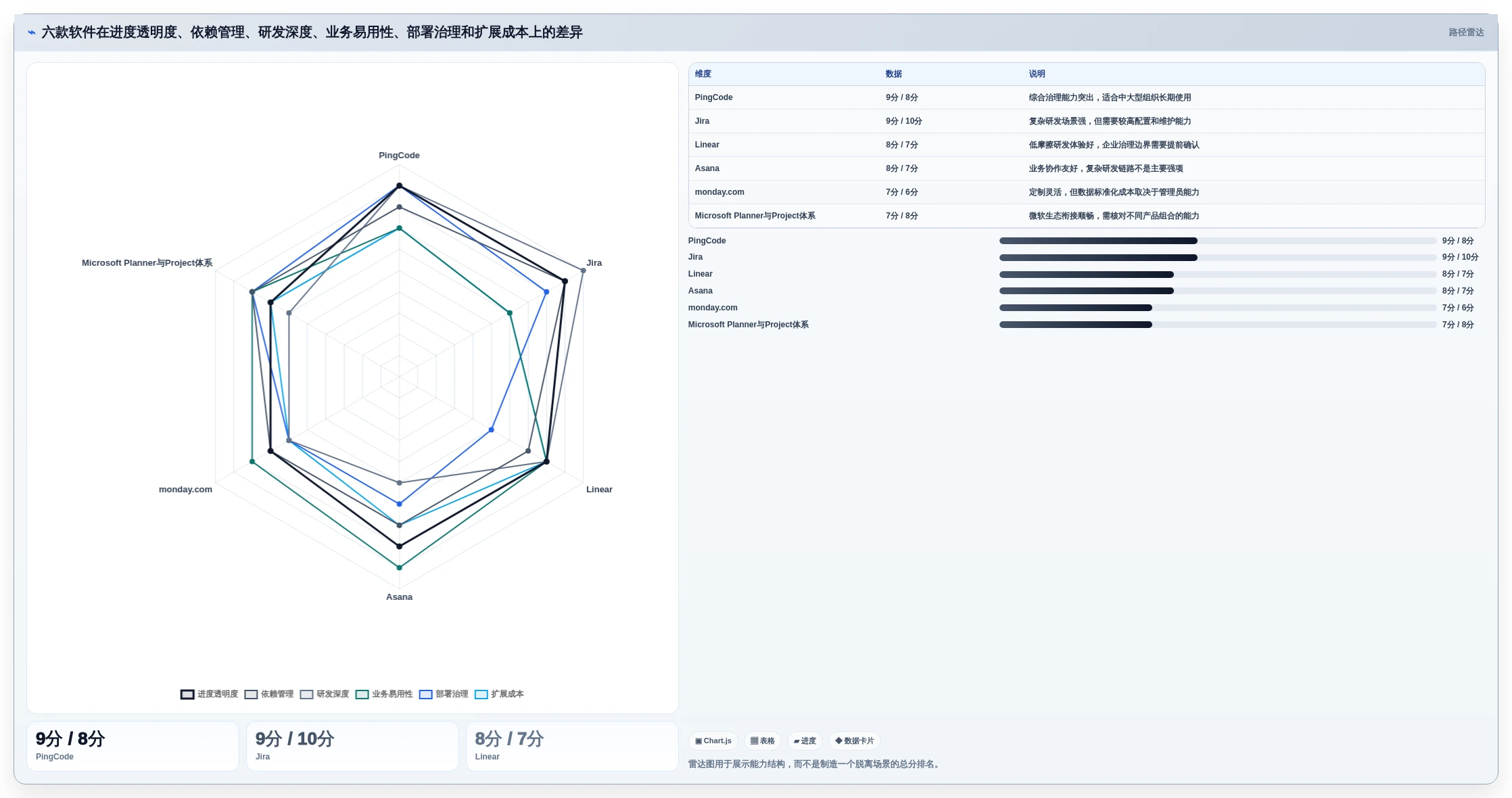Click the 数据 column header

point(894,74)
